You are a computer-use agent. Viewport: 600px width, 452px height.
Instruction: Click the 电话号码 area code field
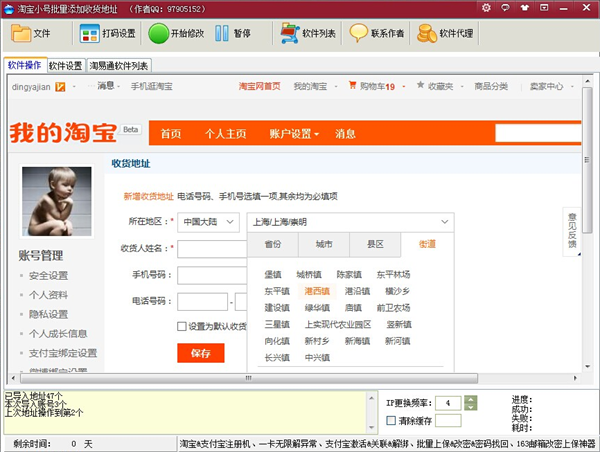click(202, 302)
